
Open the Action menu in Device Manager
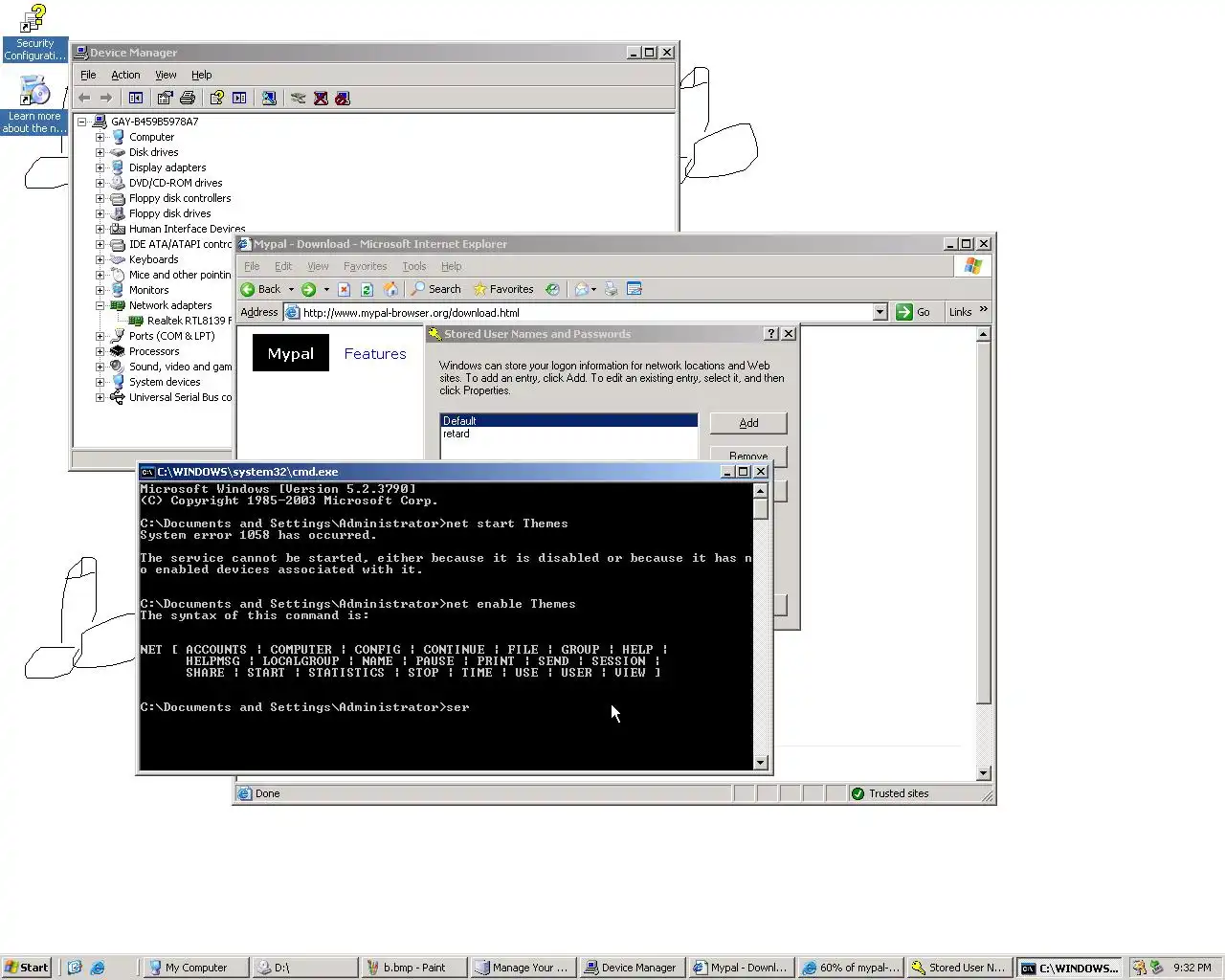point(125,75)
